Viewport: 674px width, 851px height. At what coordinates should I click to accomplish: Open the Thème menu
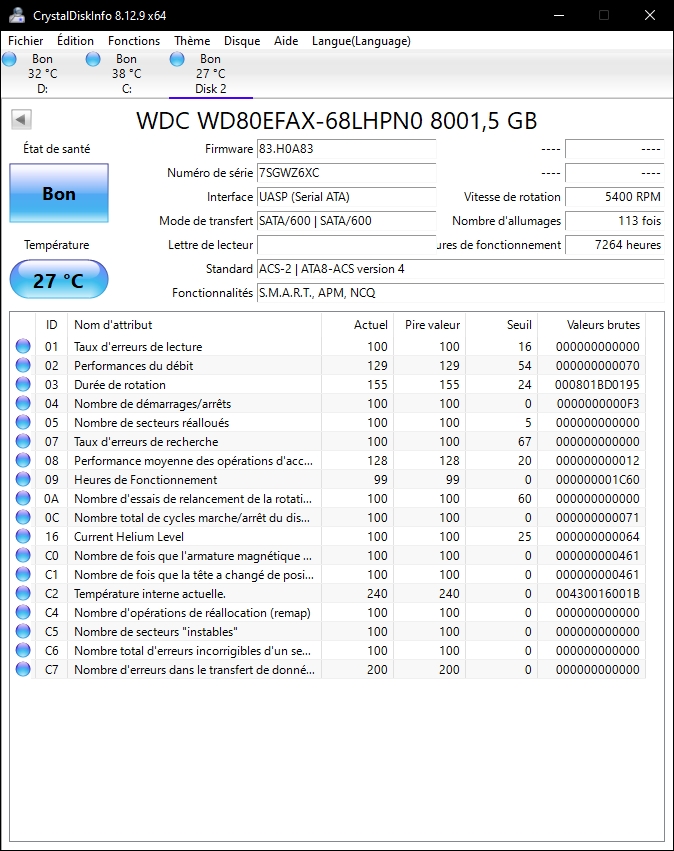pos(192,41)
